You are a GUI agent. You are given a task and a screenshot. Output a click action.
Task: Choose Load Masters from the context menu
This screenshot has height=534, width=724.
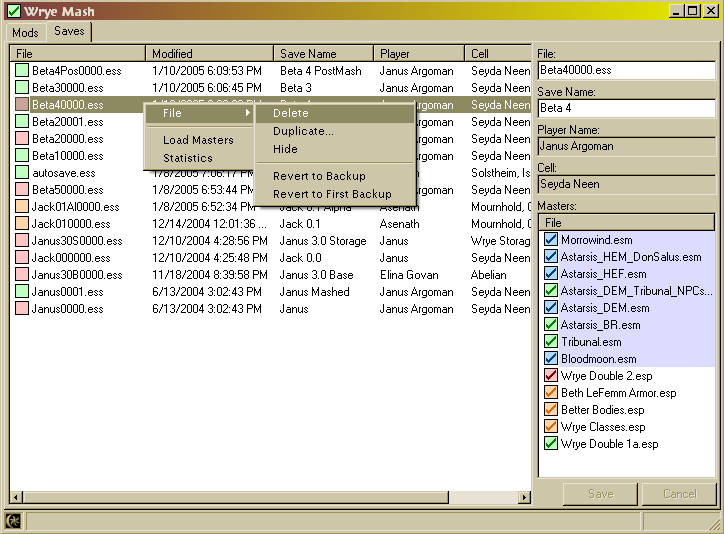199,140
